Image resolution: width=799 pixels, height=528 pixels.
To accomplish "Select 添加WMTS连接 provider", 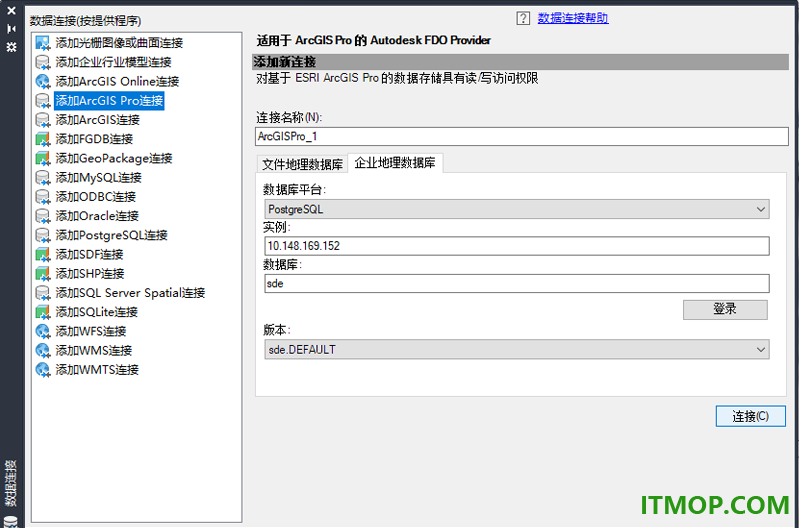I will tap(97, 369).
